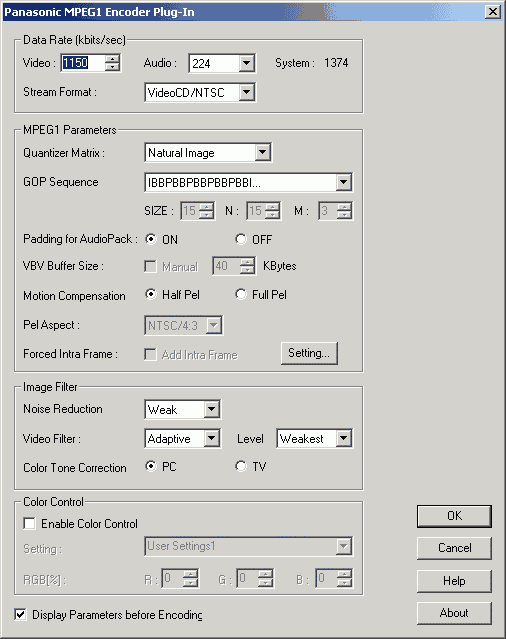
Task: Open the Quantizer Matrix dropdown
Action: coord(263,152)
